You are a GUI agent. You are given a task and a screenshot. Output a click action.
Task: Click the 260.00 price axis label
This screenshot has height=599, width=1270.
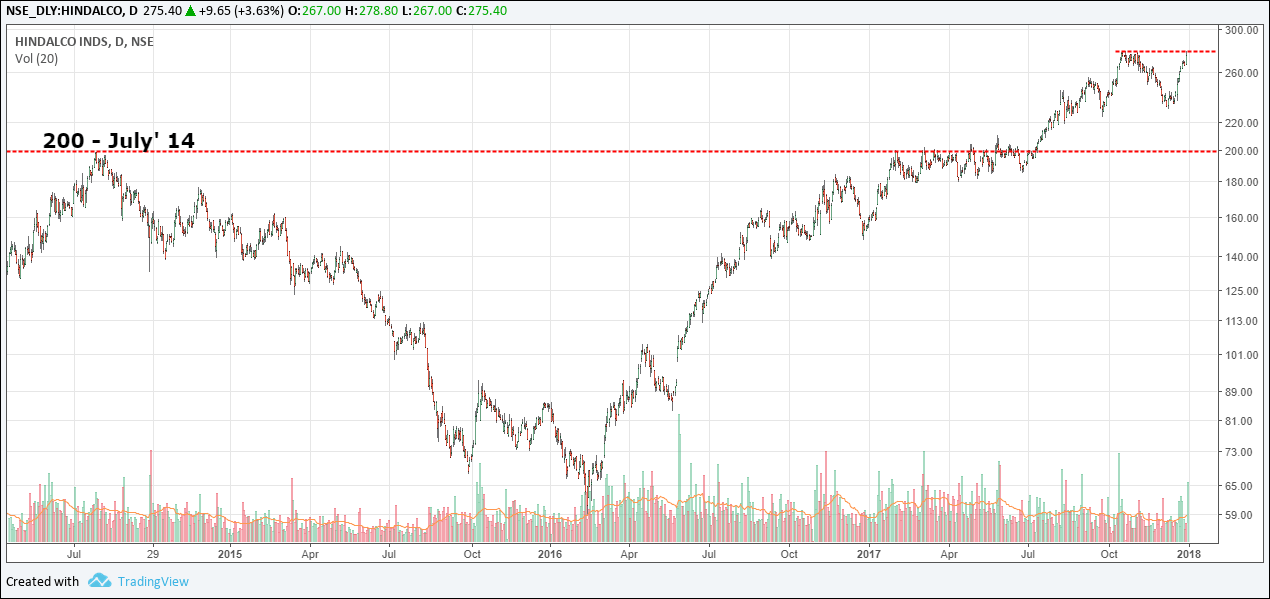coord(1241,73)
